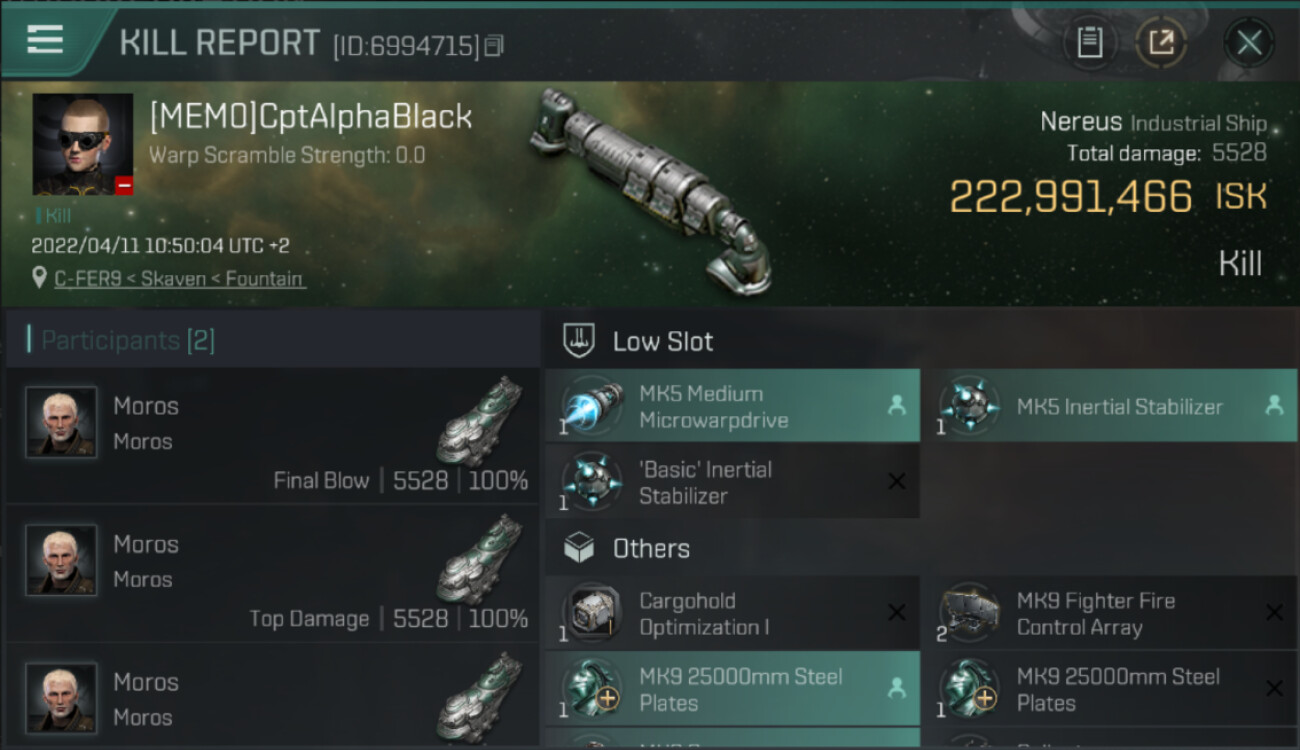Click the Top Damage Moros ship icon
This screenshot has width=1300, height=750.
(x=479, y=558)
